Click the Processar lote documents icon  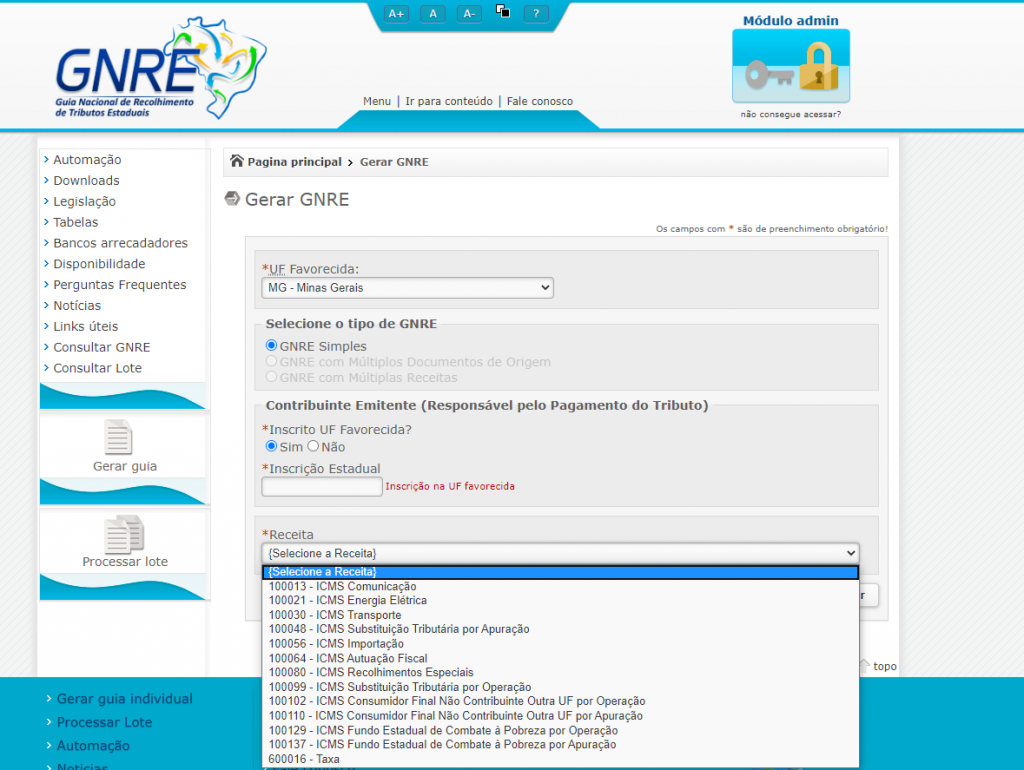[124, 534]
